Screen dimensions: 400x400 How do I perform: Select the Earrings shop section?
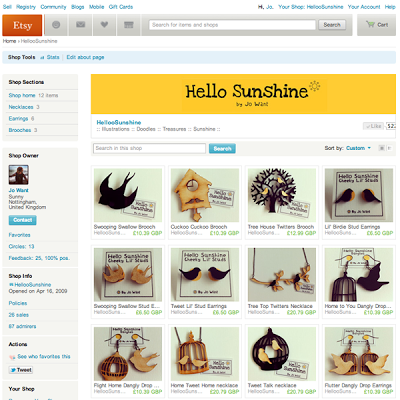tap(18, 119)
